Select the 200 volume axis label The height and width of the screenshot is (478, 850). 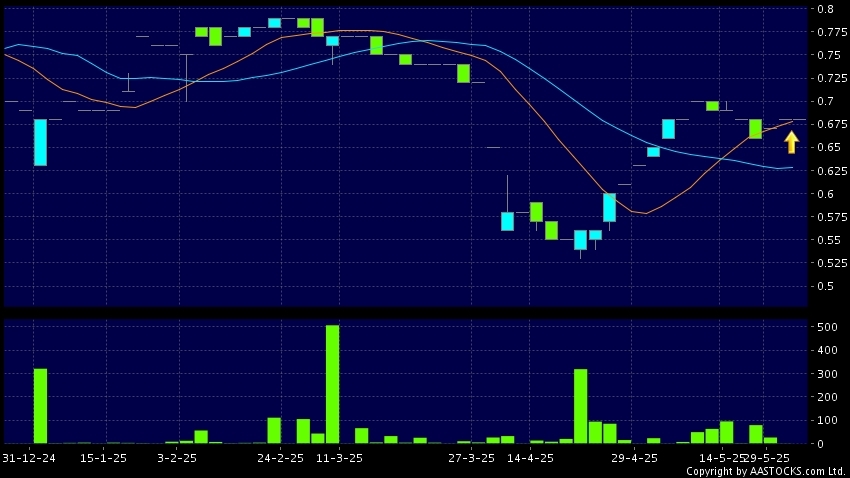click(x=827, y=397)
